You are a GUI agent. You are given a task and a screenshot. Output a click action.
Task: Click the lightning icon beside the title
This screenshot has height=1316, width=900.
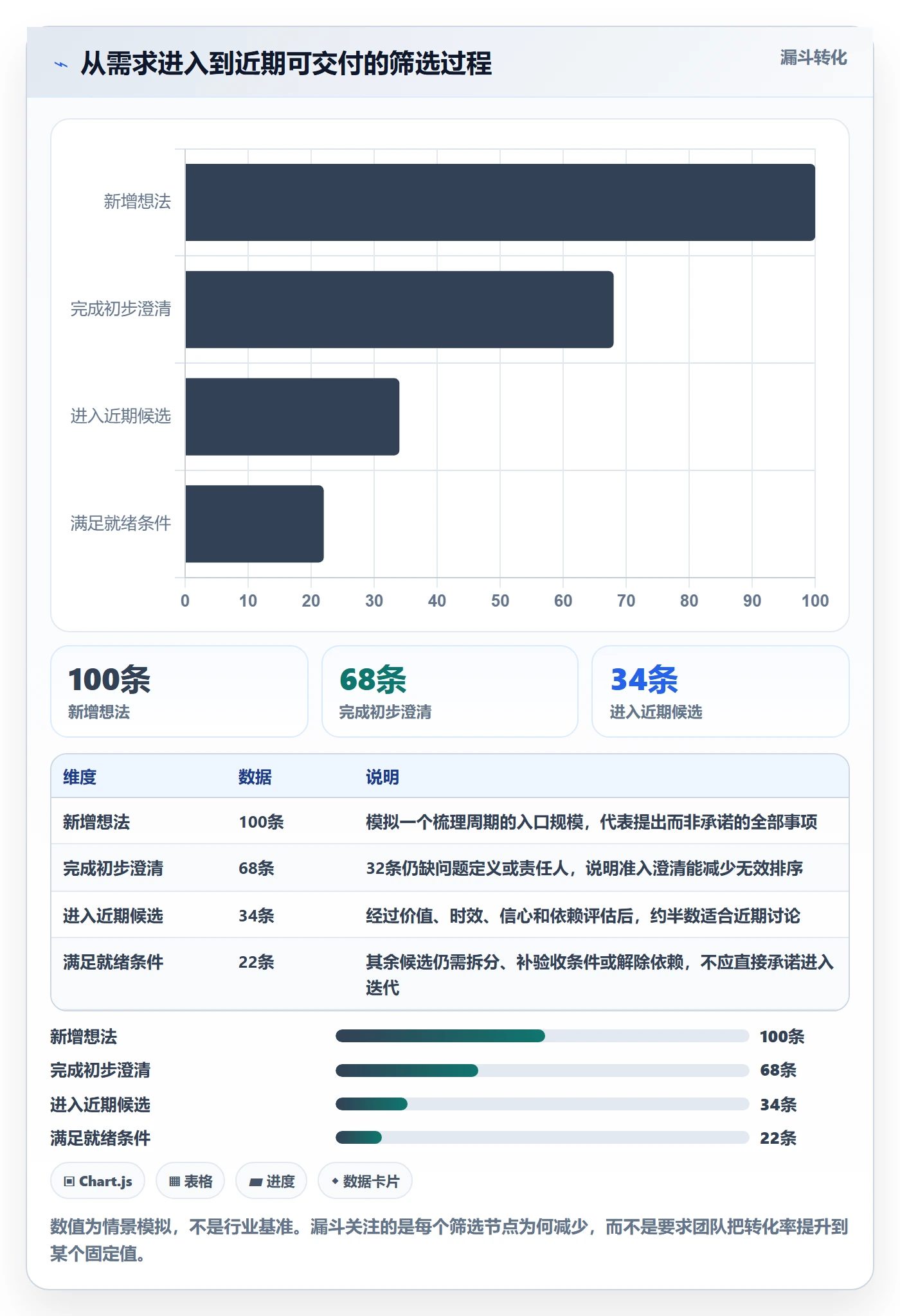point(60,64)
